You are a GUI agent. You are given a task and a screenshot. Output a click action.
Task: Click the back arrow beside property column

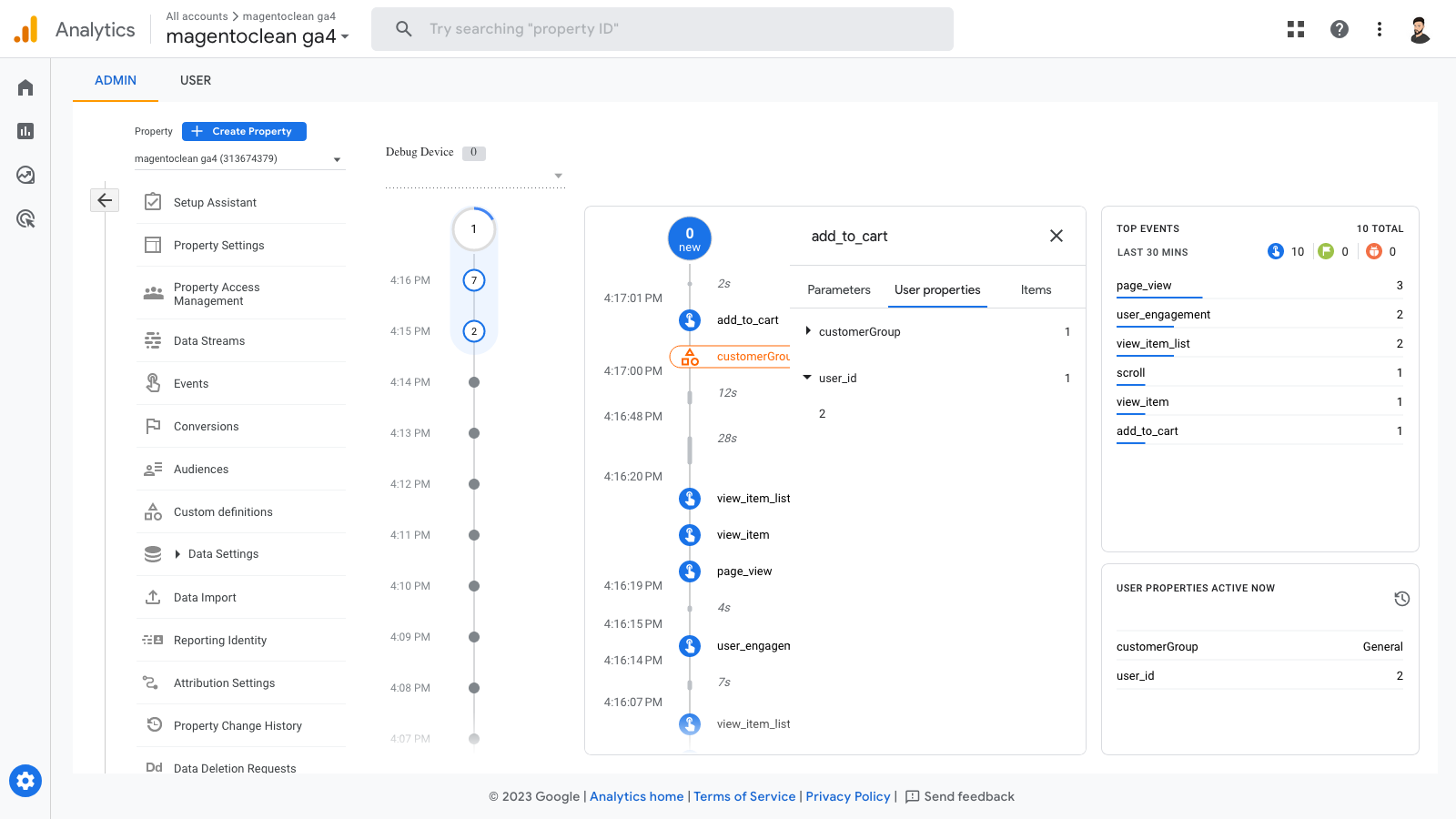[x=105, y=200]
